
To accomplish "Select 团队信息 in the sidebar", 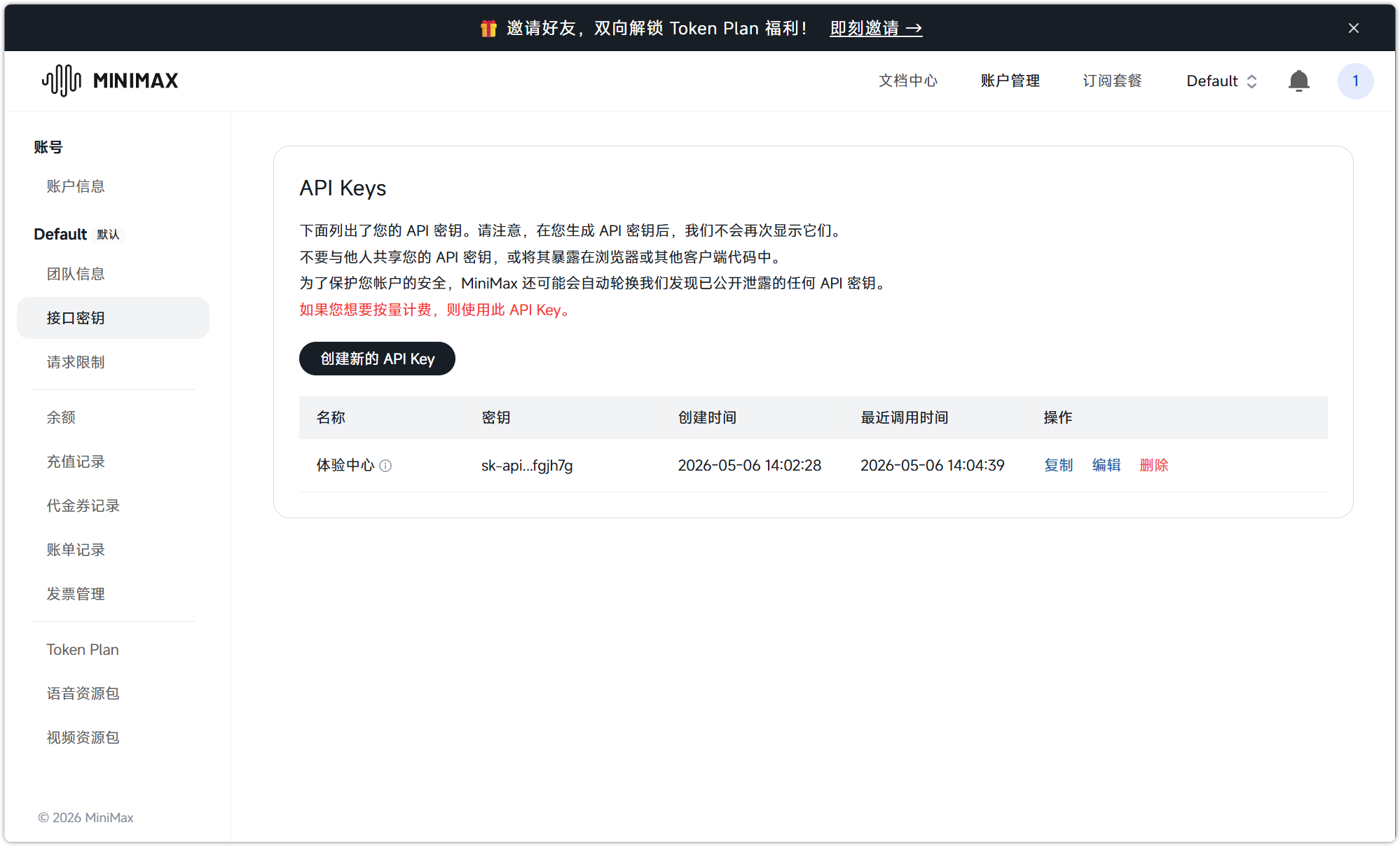I will 76,274.
